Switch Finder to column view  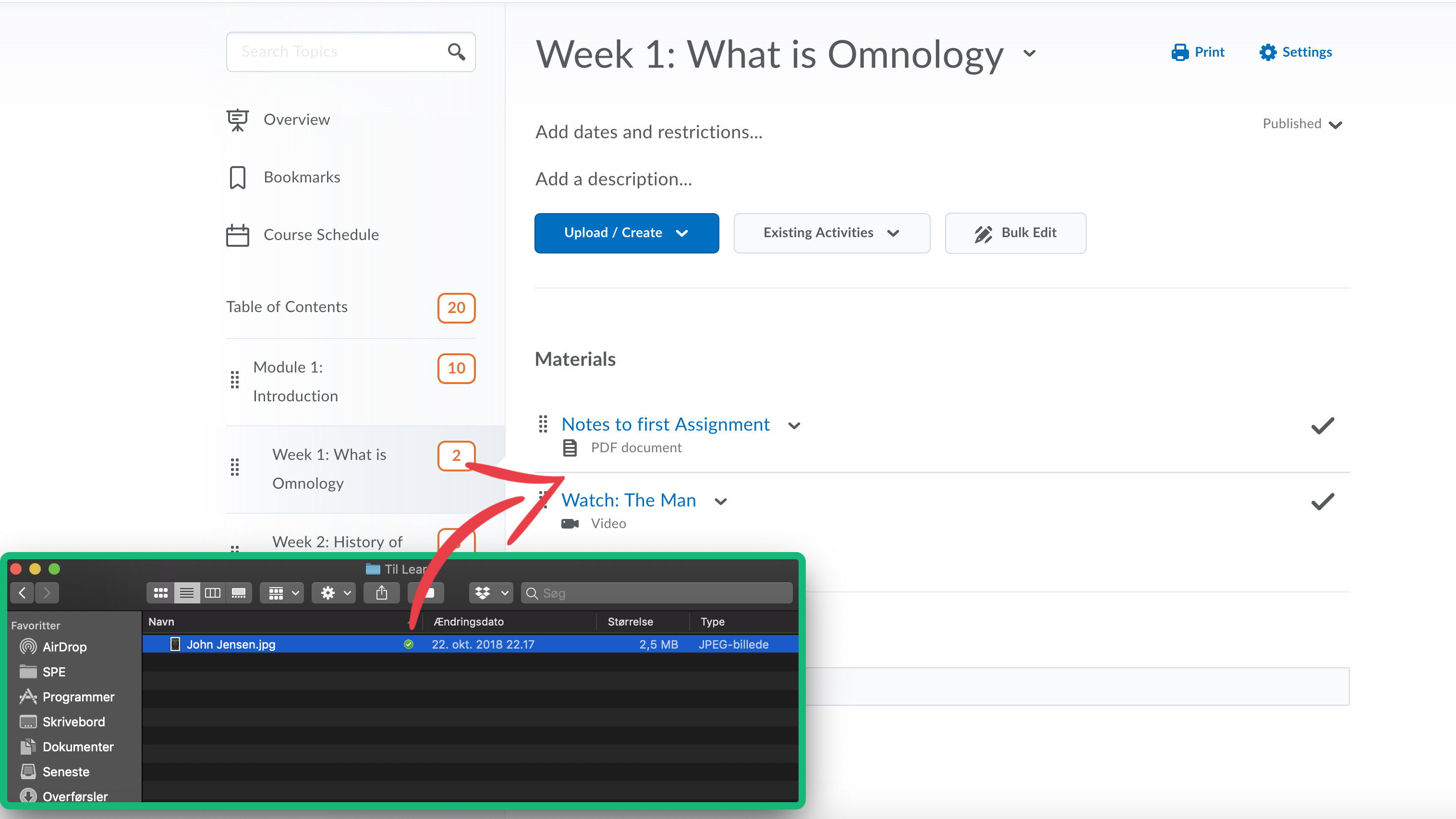pyautogui.click(x=213, y=593)
